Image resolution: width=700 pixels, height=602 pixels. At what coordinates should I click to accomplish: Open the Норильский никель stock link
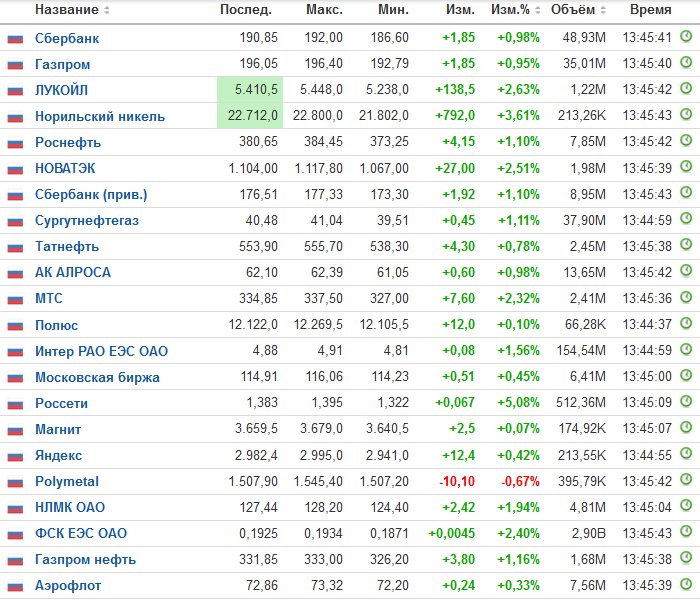coord(100,117)
